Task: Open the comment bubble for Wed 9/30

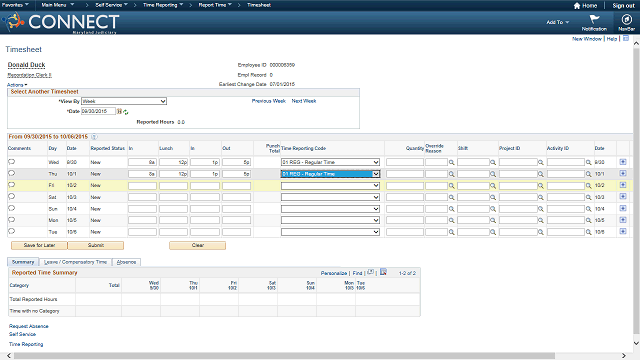Action: pos(11,162)
